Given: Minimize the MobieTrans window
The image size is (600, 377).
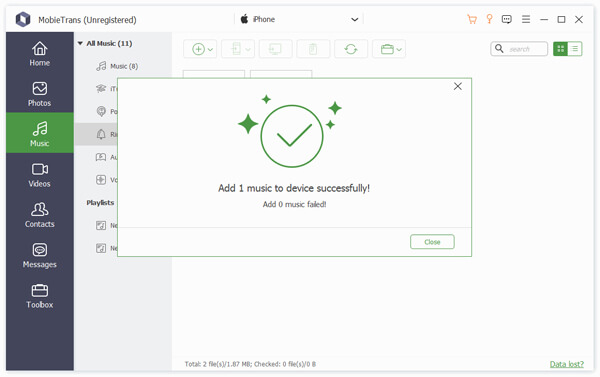Looking at the screenshot, I should coord(544,19).
